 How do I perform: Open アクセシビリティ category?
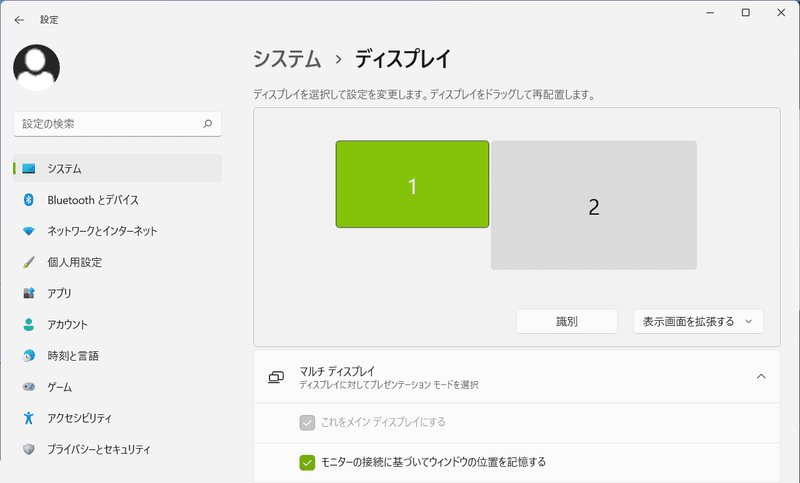[117, 418]
